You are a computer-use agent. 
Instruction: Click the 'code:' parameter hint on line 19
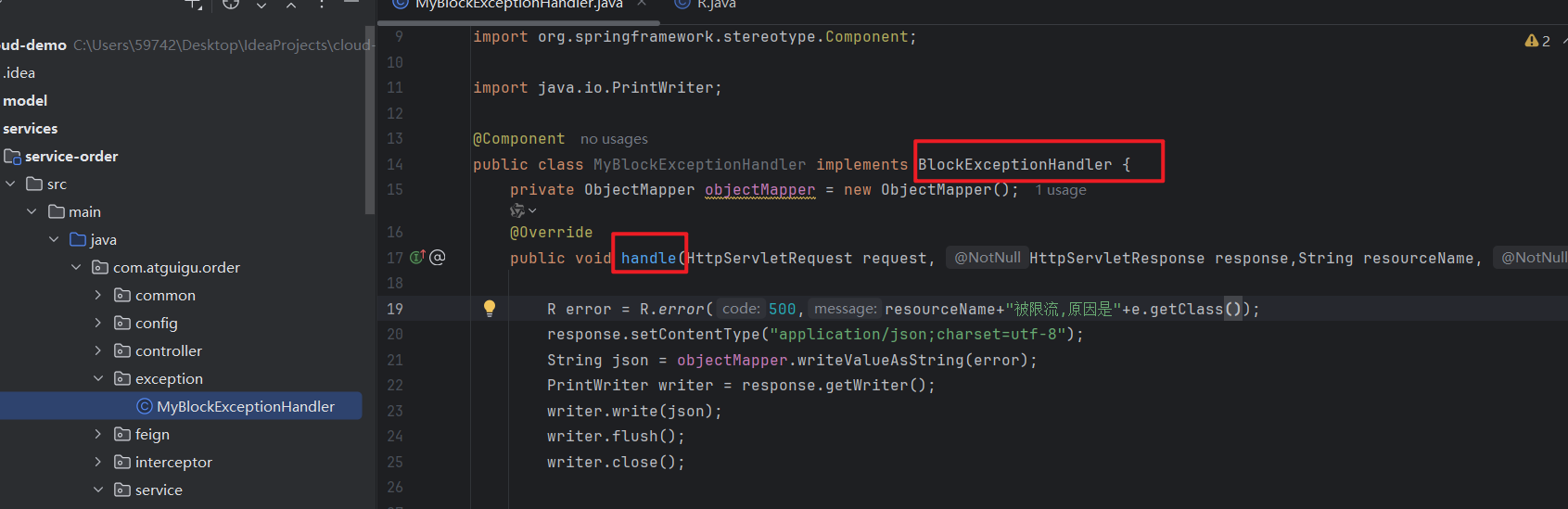741,309
